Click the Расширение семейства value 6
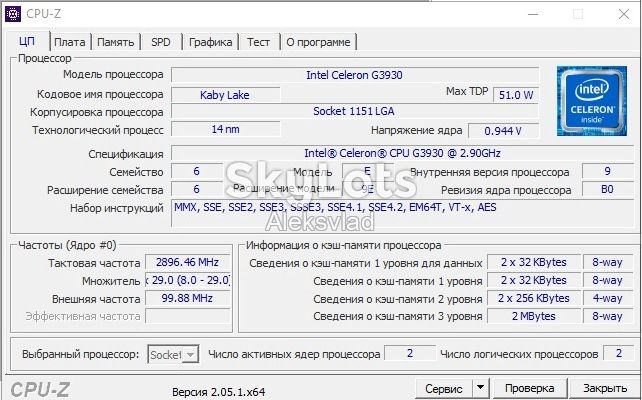The image size is (642, 400). (197, 189)
